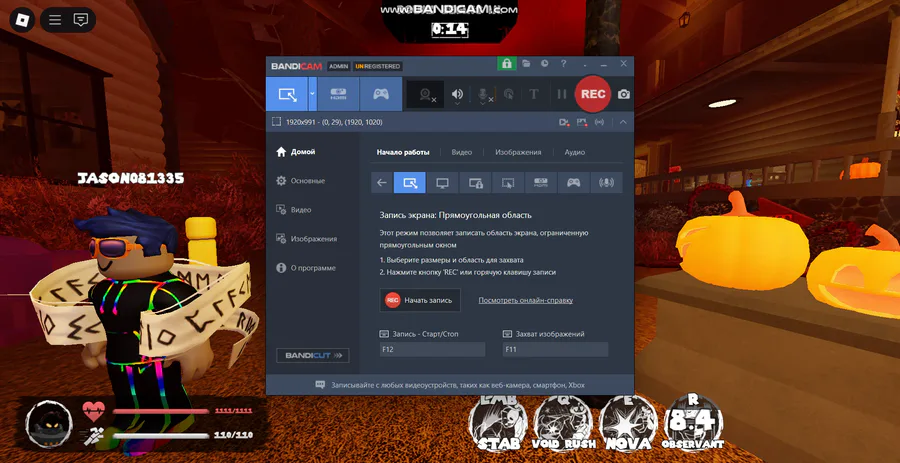Choose audio-only recording mode in mode row
900x463 pixels.
click(x=607, y=182)
